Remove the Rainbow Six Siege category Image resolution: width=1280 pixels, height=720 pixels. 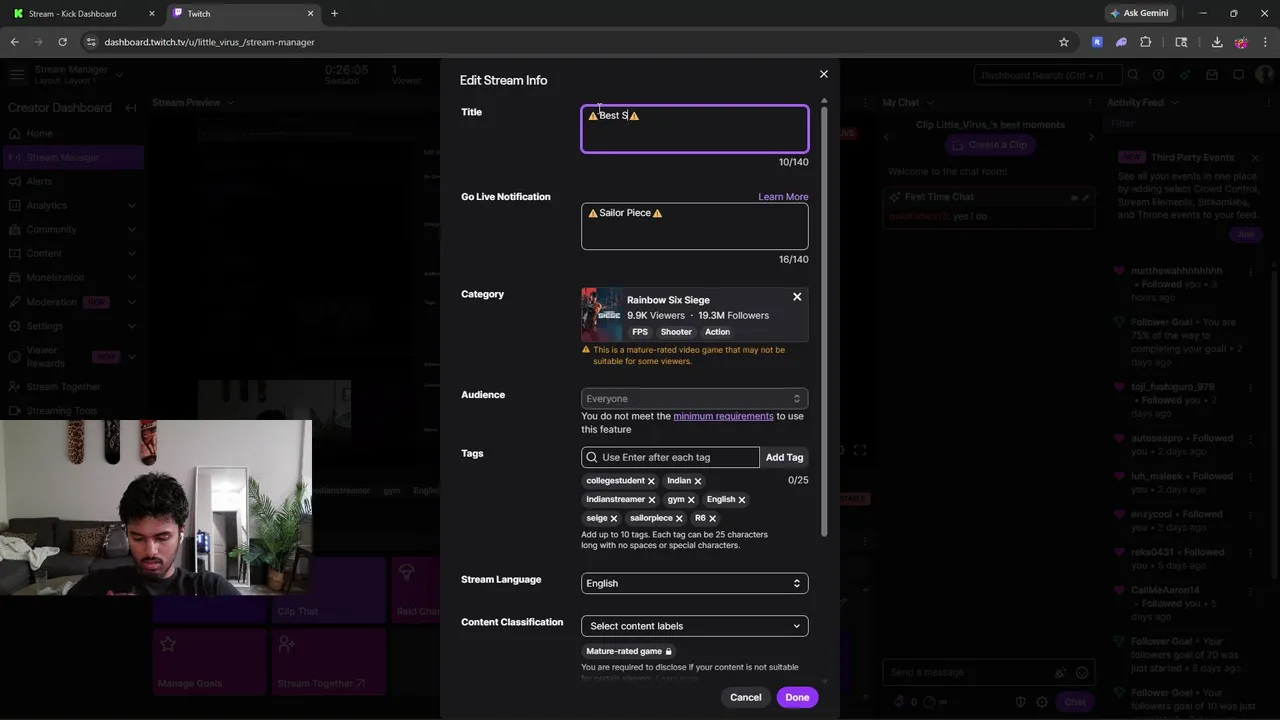797,297
